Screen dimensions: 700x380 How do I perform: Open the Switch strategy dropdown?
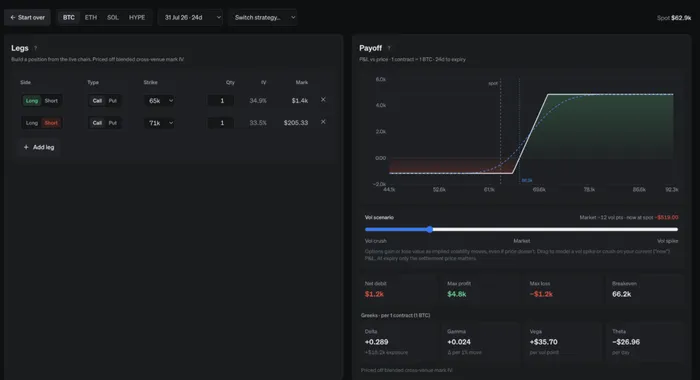pyautogui.click(x=263, y=17)
